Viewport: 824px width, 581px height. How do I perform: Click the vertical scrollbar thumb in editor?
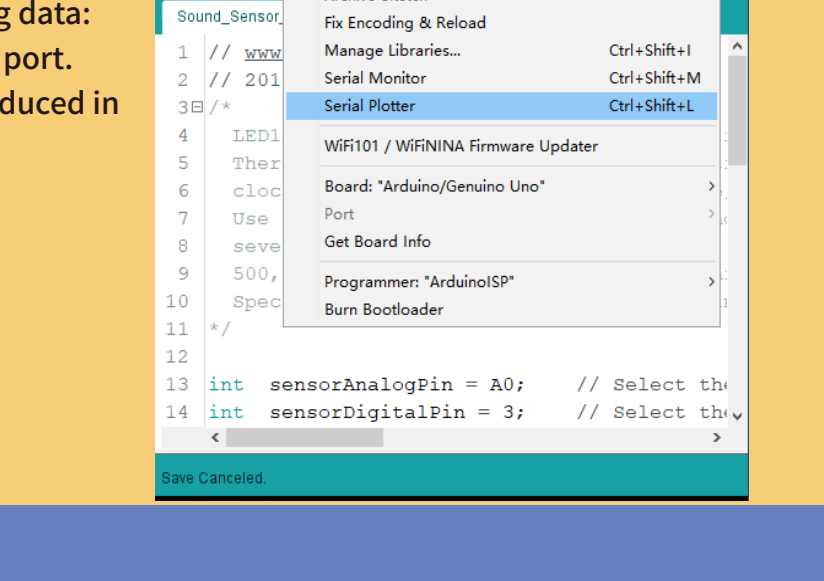coord(737,110)
